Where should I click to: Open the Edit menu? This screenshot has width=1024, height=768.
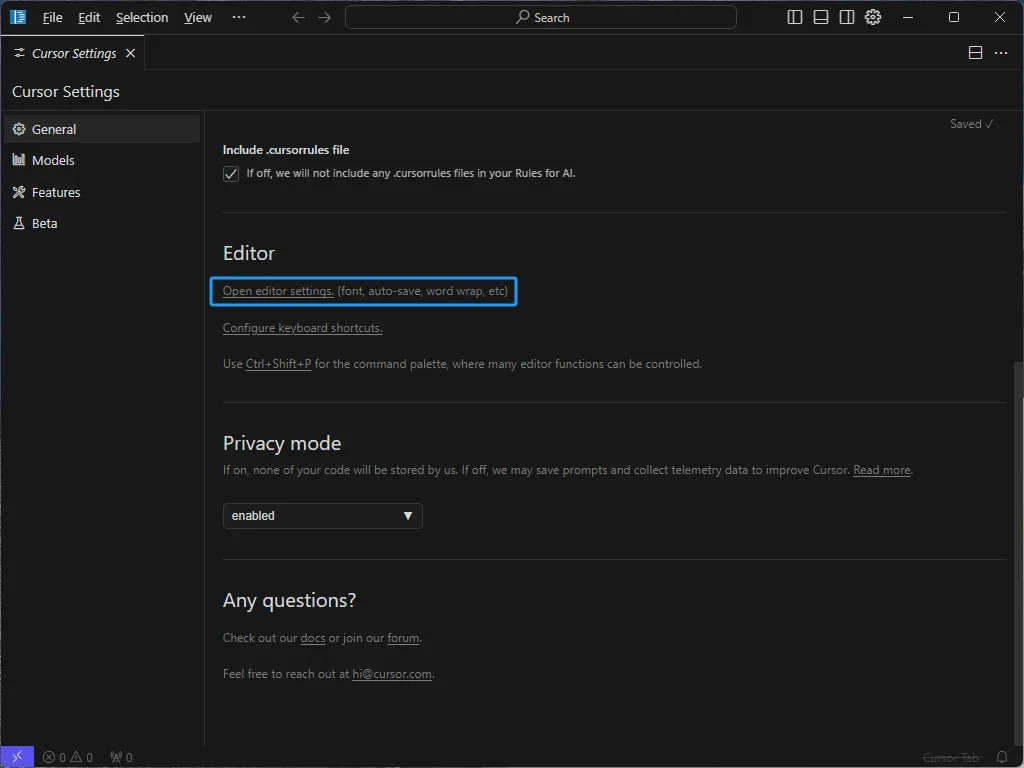89,18
